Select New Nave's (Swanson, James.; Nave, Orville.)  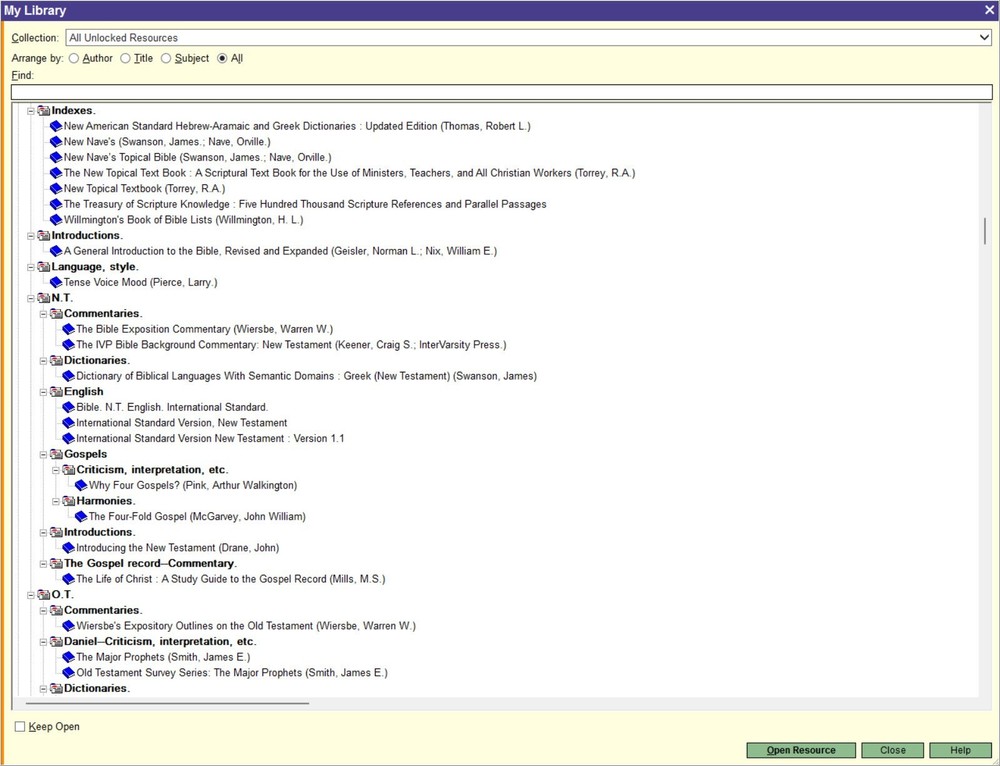[166, 142]
